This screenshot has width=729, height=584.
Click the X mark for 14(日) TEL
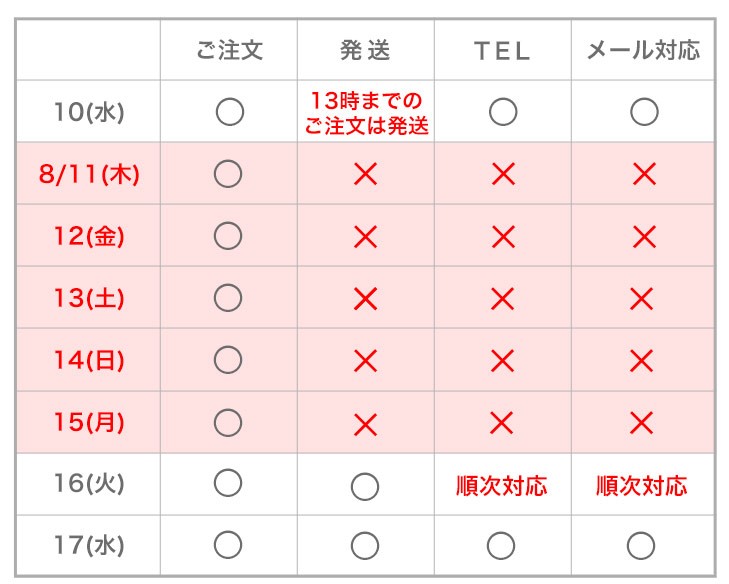tap(502, 360)
